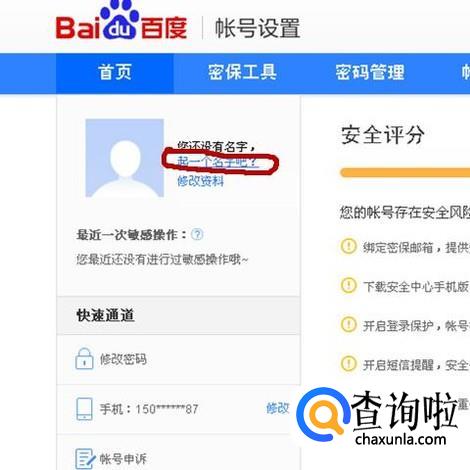
Task: Open the 修改资料 link
Action: (200, 181)
